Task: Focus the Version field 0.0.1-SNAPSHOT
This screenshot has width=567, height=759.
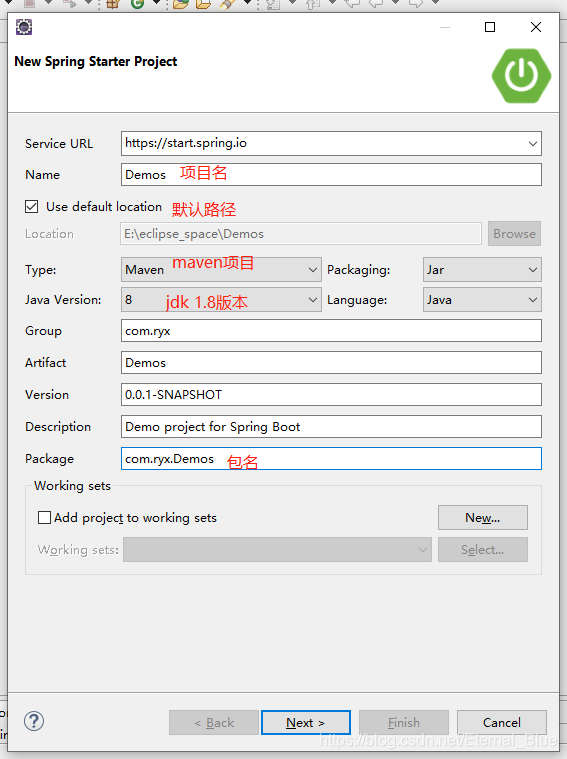Action: [x=331, y=395]
